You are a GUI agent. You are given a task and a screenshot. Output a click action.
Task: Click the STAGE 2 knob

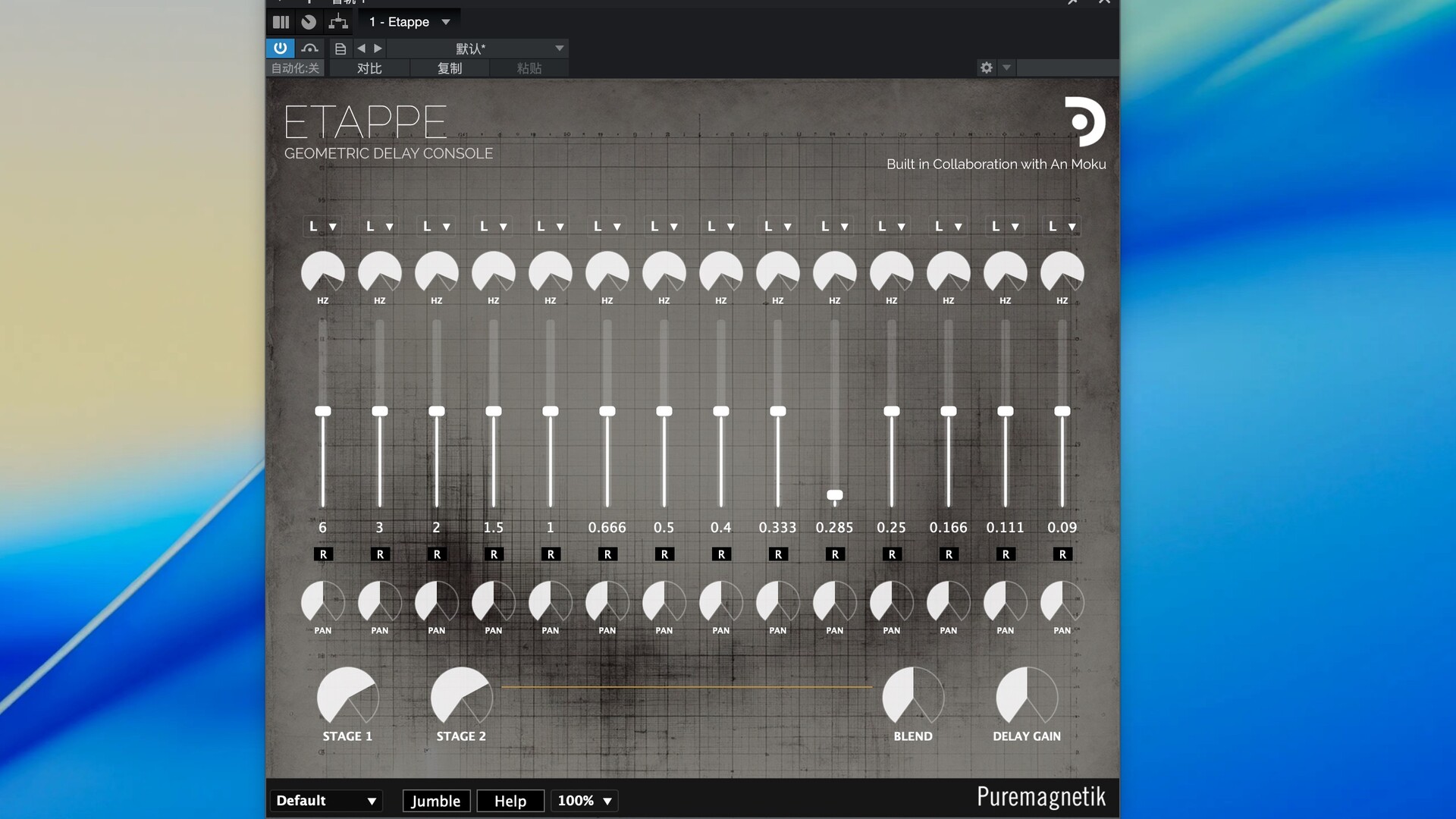click(x=462, y=697)
